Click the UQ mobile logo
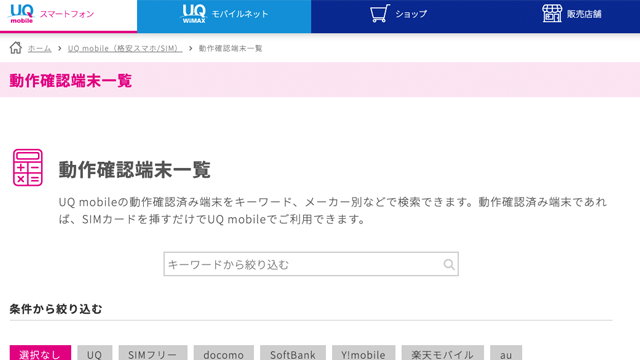The image size is (640, 360). coord(21,14)
